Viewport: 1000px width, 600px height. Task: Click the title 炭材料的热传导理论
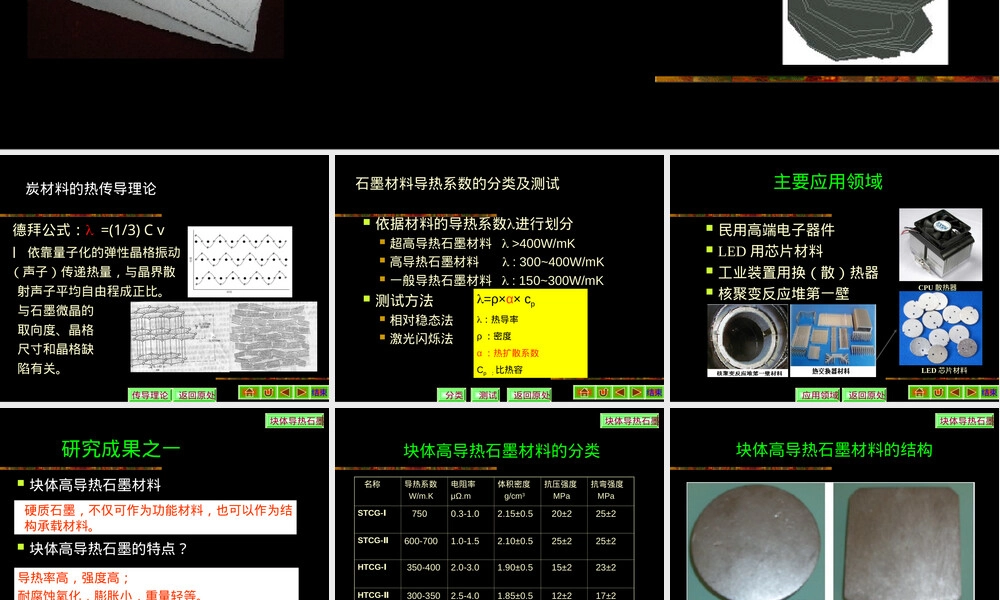(91, 189)
